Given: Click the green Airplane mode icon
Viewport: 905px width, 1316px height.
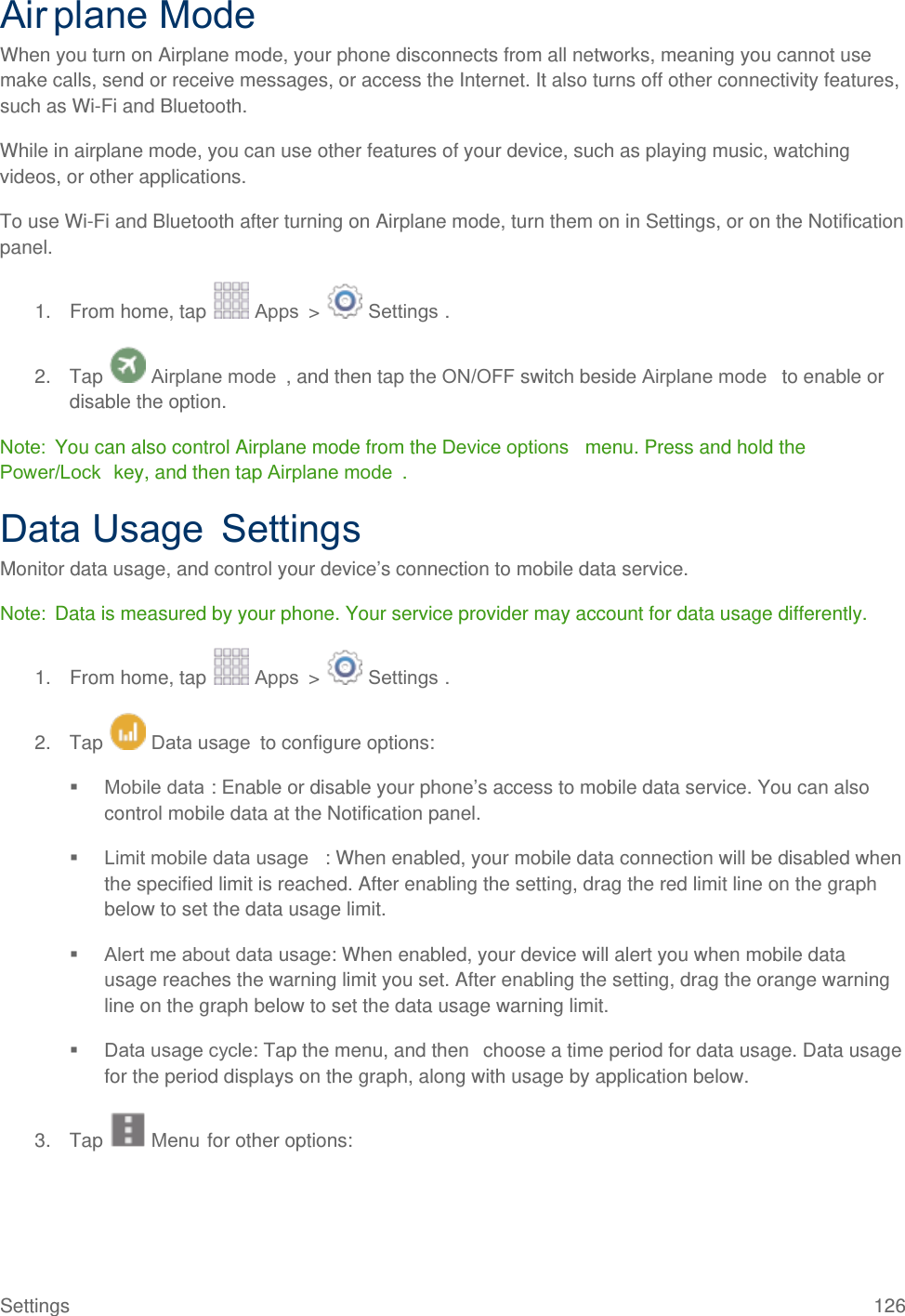Looking at the screenshot, I should coord(128,365).
